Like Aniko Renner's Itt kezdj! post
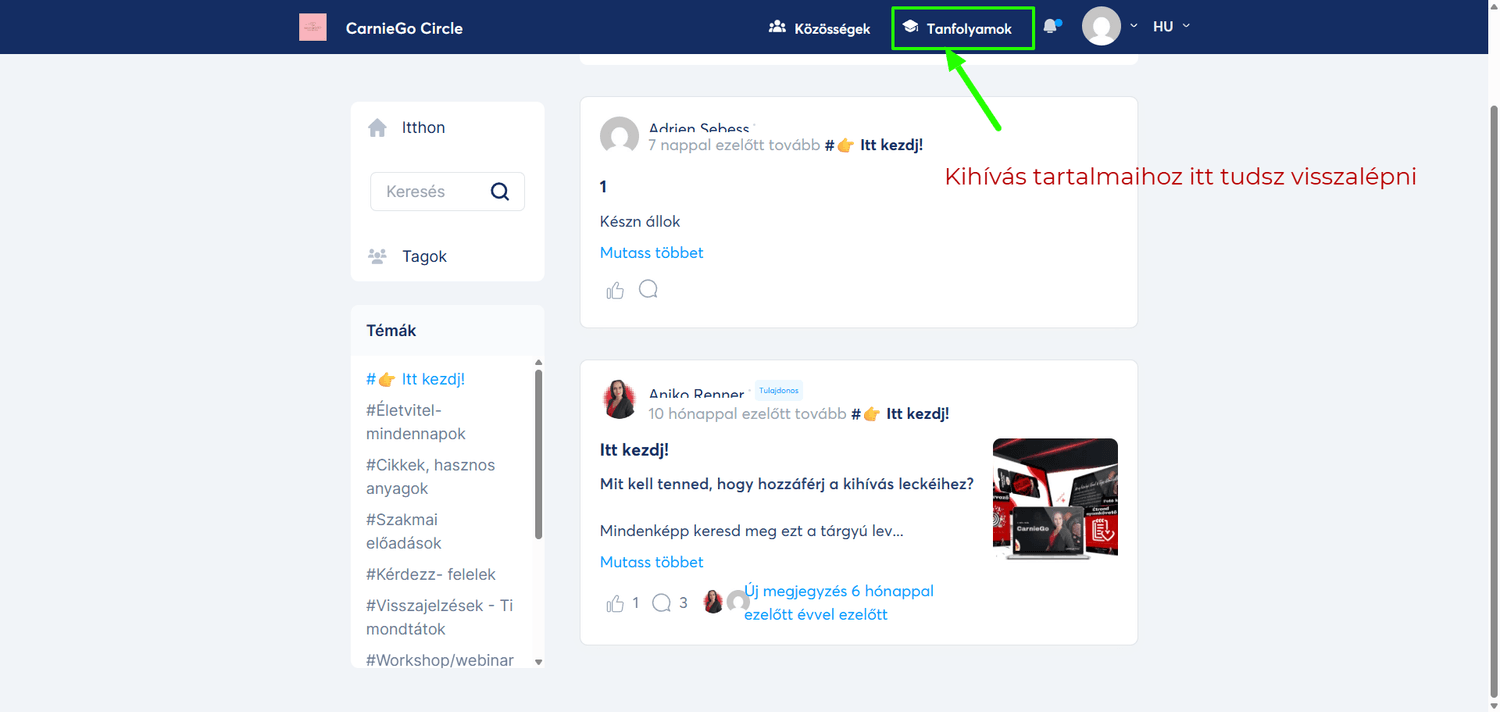Screen dimensions: 1500x712 (x=615, y=604)
